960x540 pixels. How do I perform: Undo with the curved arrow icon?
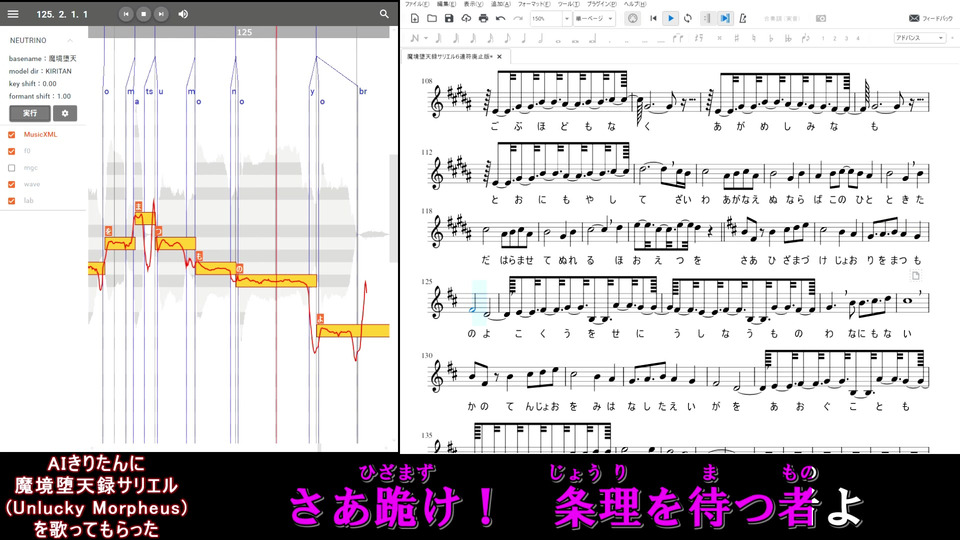click(x=500, y=18)
